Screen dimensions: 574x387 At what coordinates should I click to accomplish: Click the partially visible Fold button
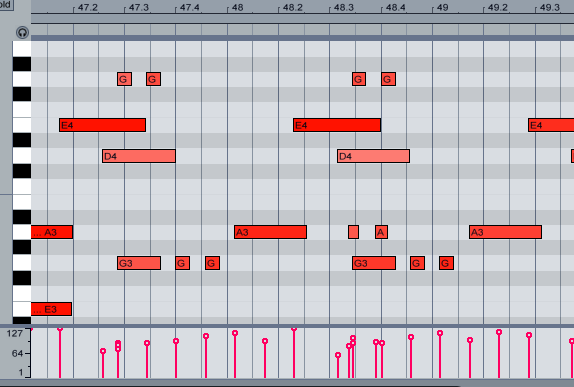click(6, 5)
